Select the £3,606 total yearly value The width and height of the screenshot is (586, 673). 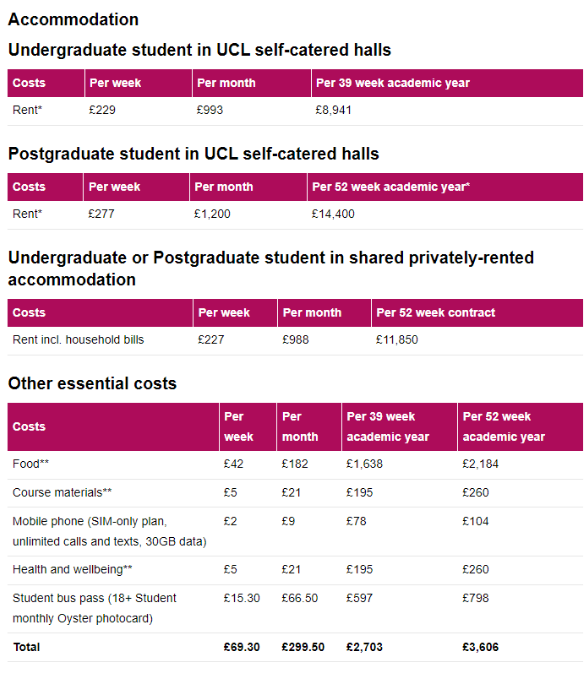480,647
